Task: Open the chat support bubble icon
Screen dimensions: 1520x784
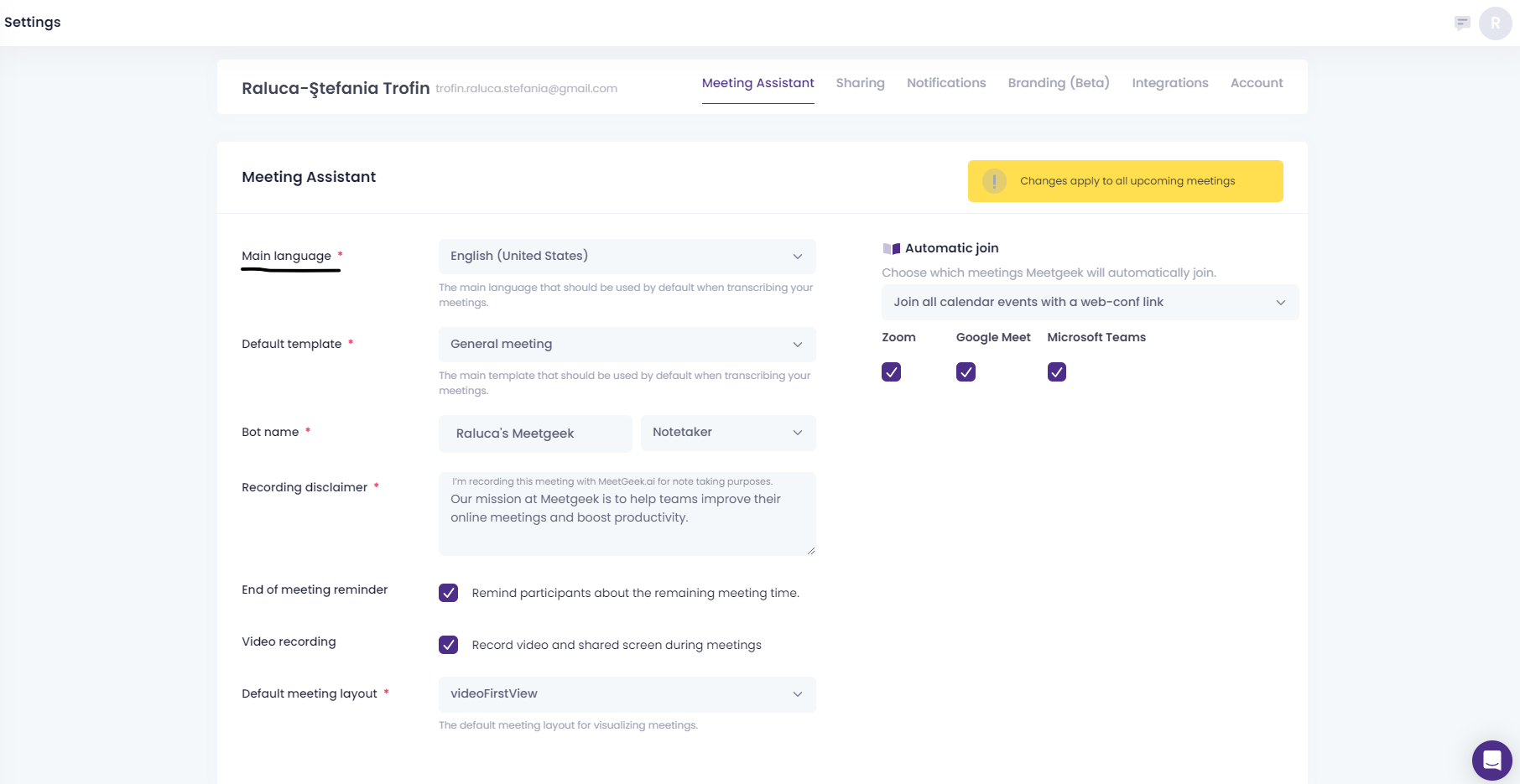Action: (x=1491, y=760)
